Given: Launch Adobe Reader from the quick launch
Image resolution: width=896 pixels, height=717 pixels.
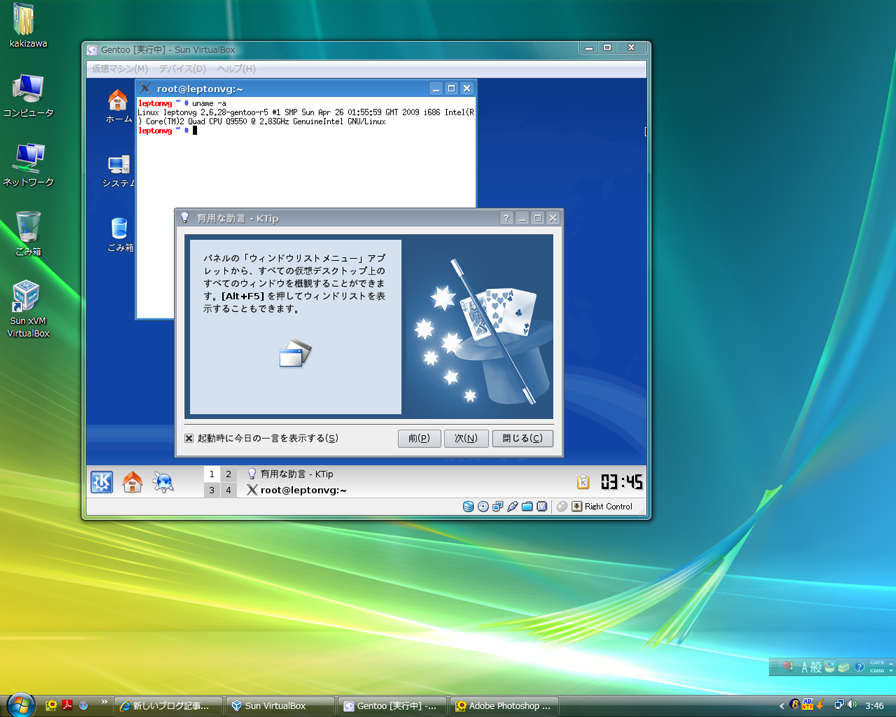Looking at the screenshot, I should tap(67, 706).
